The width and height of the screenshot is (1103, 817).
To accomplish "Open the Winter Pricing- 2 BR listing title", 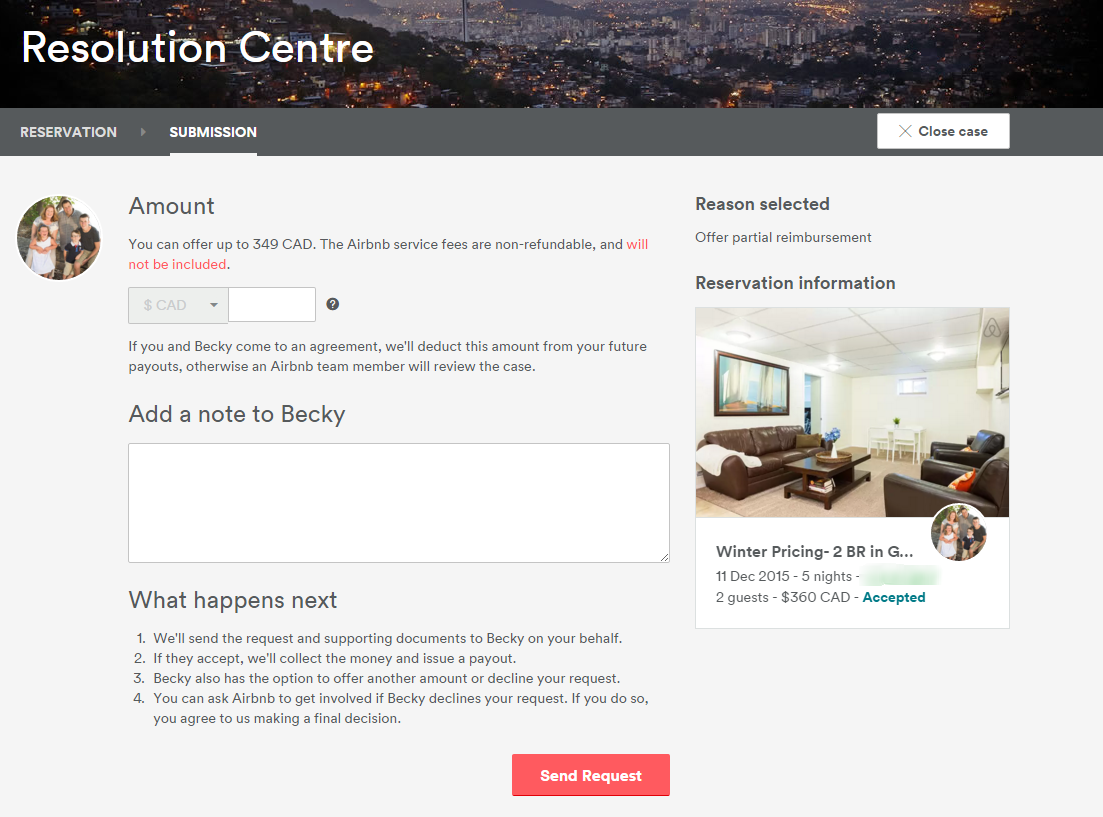I will pyautogui.click(x=814, y=551).
